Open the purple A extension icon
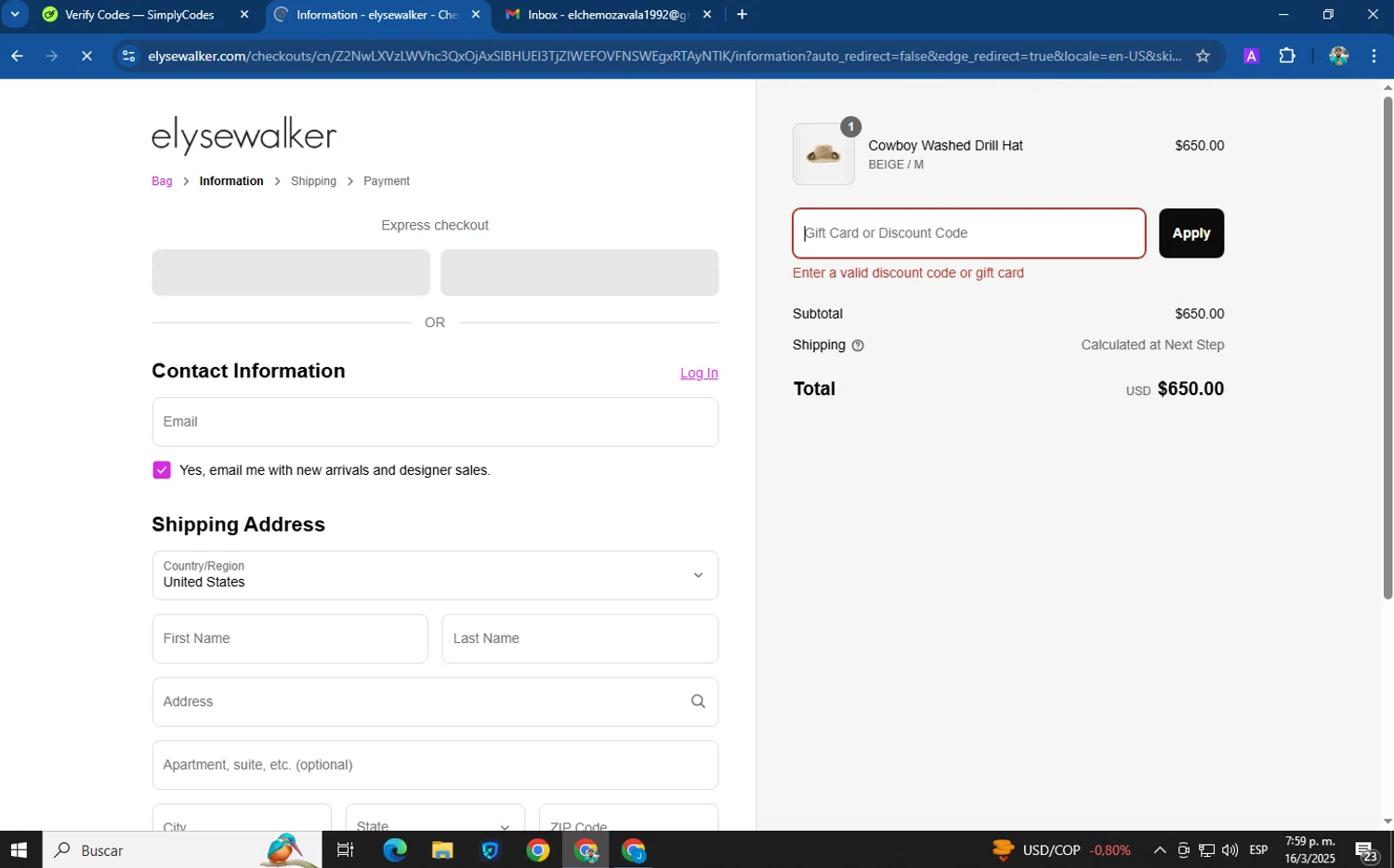Viewport: 1394px width, 868px height. coord(1251,56)
